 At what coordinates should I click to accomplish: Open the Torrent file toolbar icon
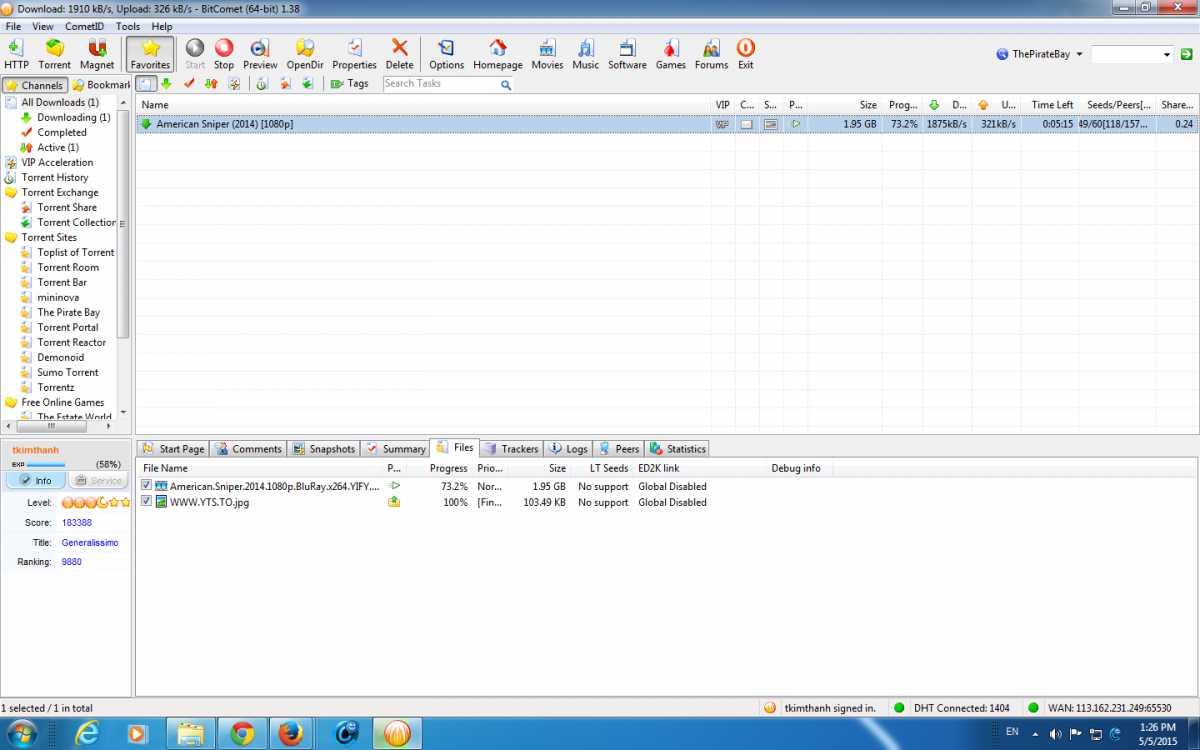pyautogui.click(x=55, y=54)
